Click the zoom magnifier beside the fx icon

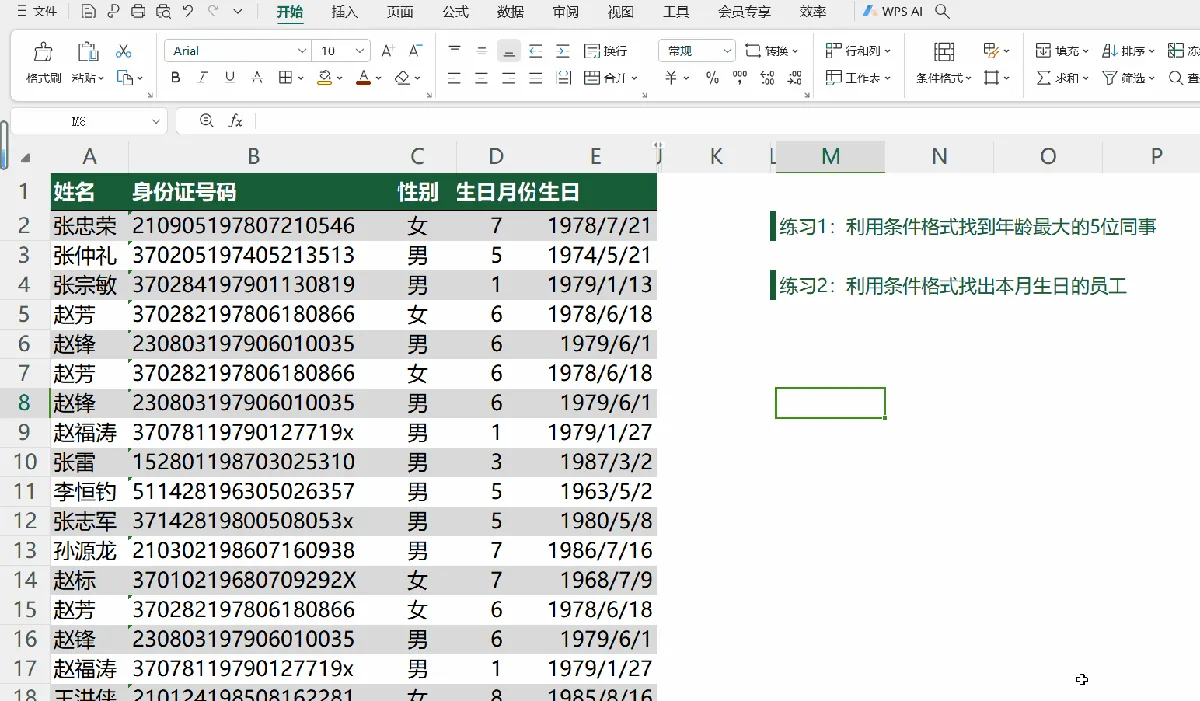pos(207,121)
